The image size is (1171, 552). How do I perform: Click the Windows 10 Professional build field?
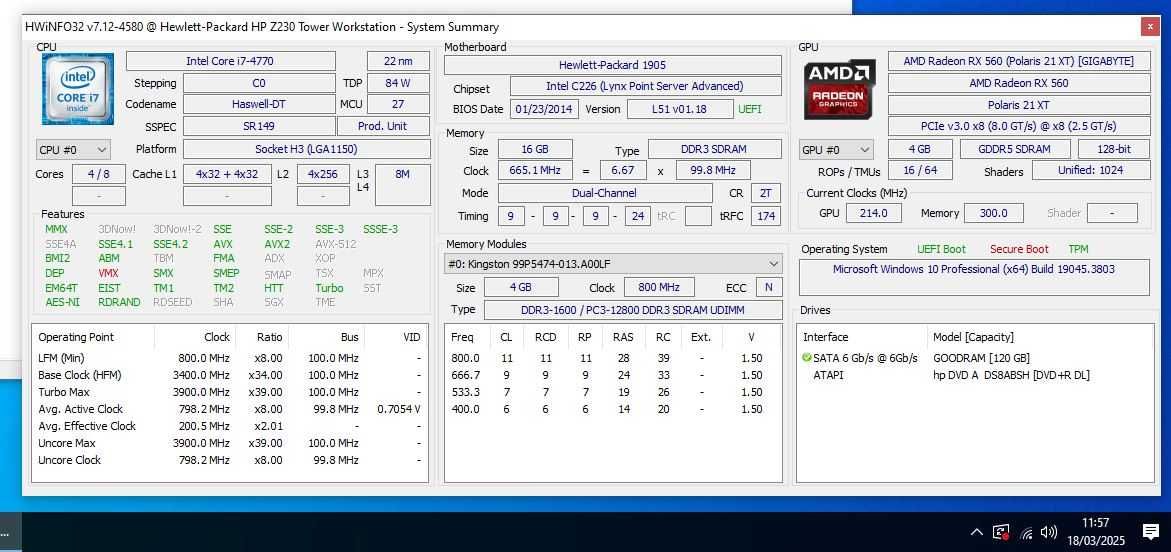tap(974, 276)
